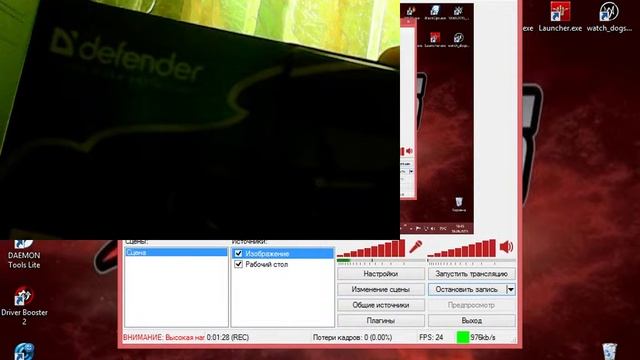Click the OBS preview area
This screenshot has height=360, width=640.
[x=437, y=118]
